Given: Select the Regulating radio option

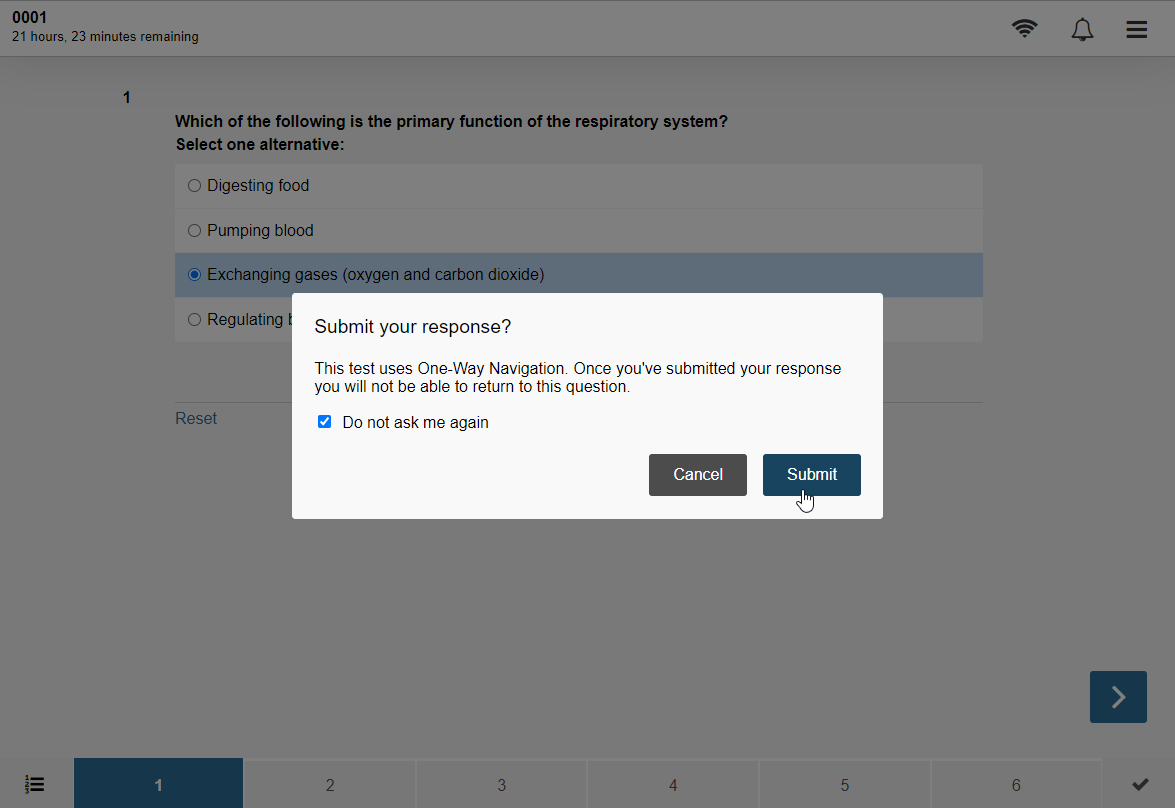Looking at the screenshot, I should (194, 319).
